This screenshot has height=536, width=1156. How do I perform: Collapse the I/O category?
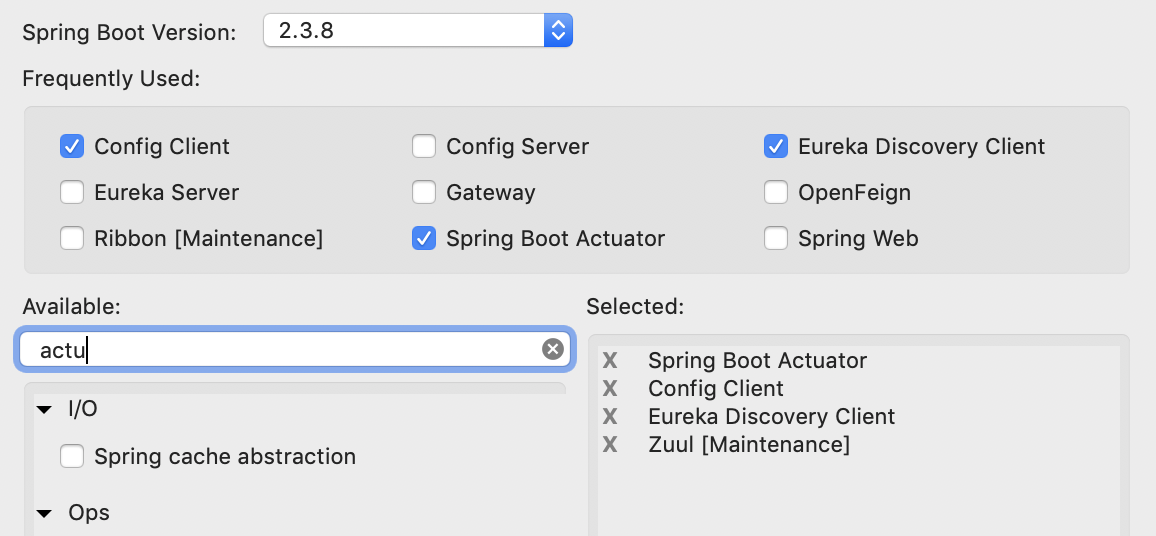(x=44, y=409)
